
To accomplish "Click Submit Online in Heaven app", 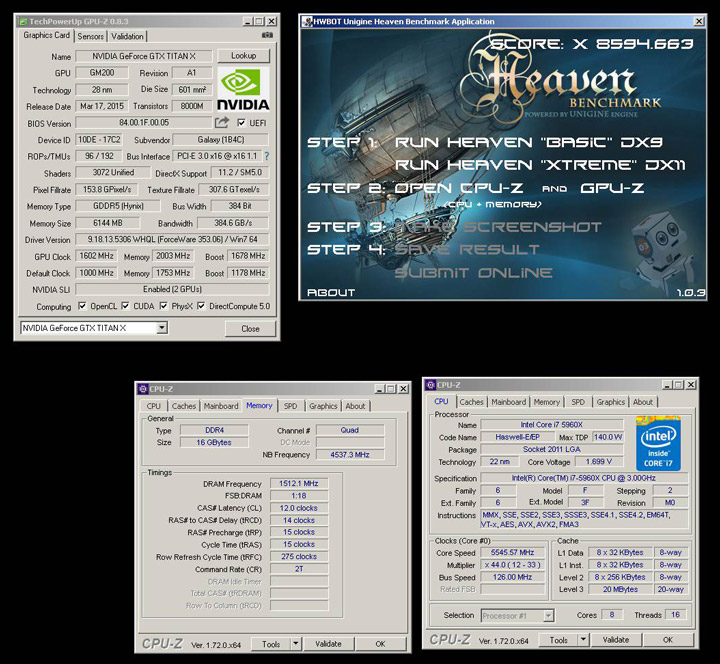I will 473,273.
